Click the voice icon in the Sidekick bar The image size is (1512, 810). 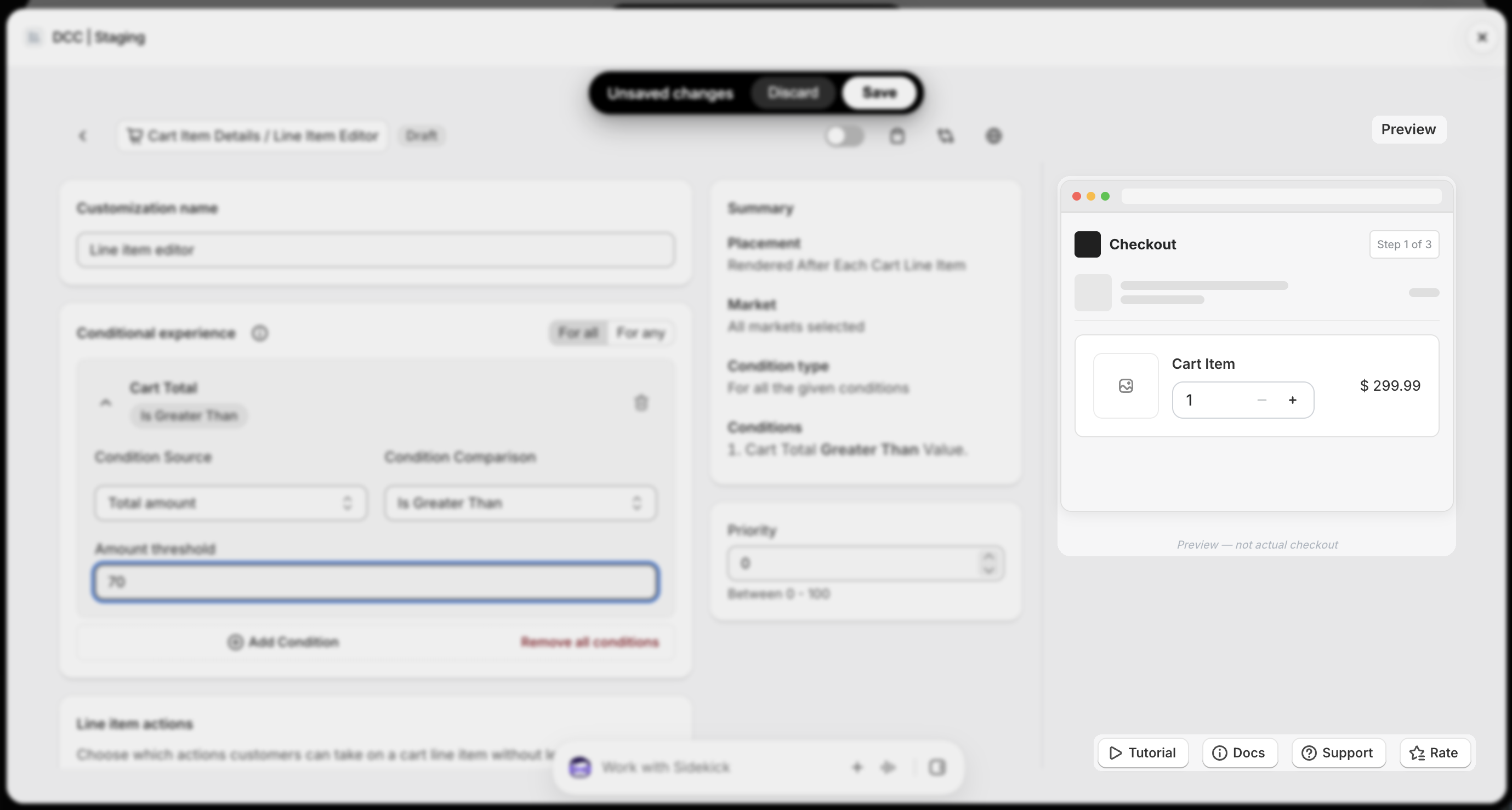(888, 767)
